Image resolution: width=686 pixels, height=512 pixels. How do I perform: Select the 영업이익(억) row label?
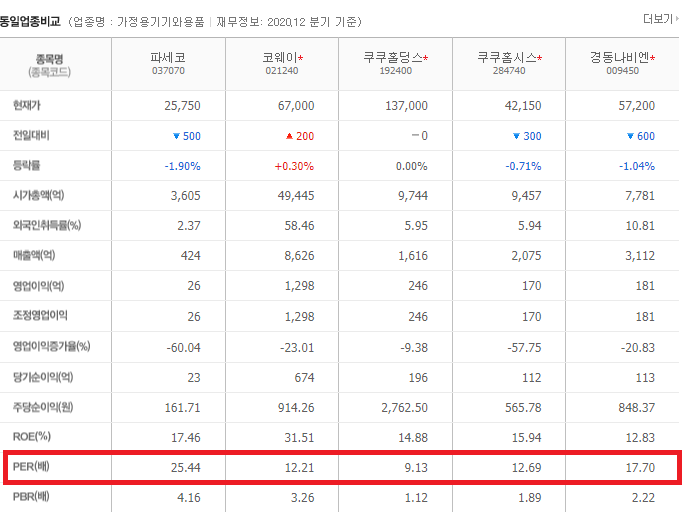[x=38, y=286]
